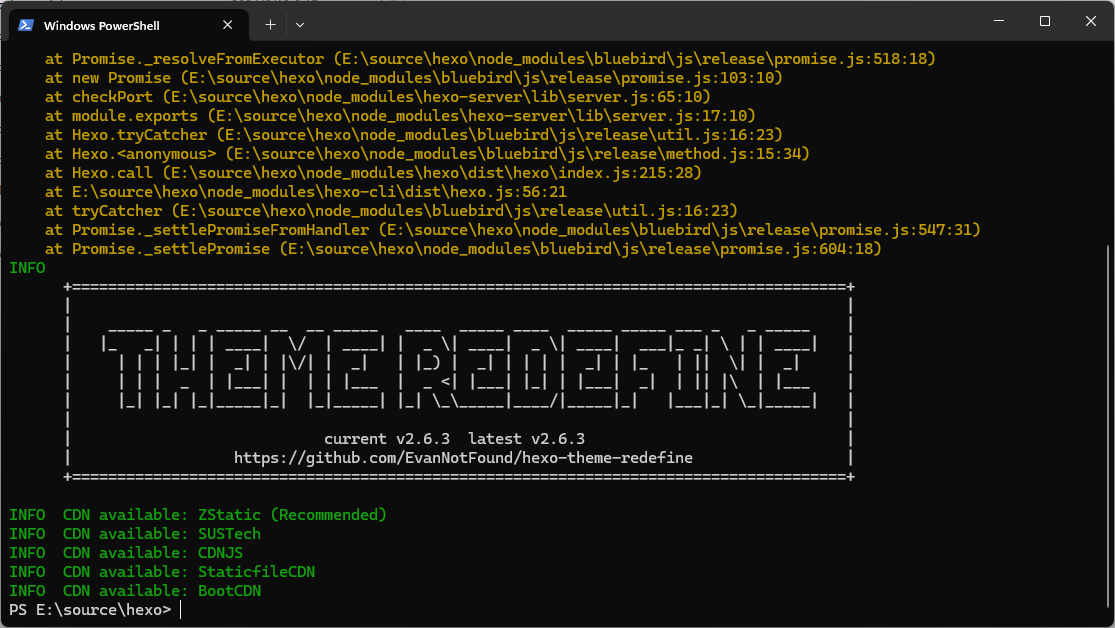Viewport: 1115px width, 628px height.
Task: Close the terminal window
Action: pos(1091,21)
